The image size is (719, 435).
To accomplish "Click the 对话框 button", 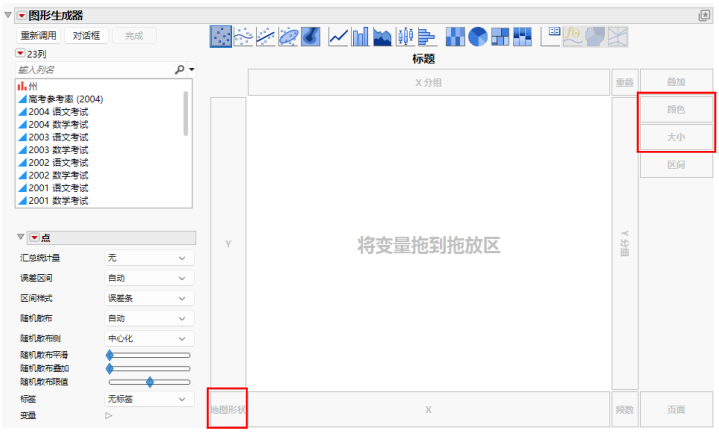I will (86, 36).
